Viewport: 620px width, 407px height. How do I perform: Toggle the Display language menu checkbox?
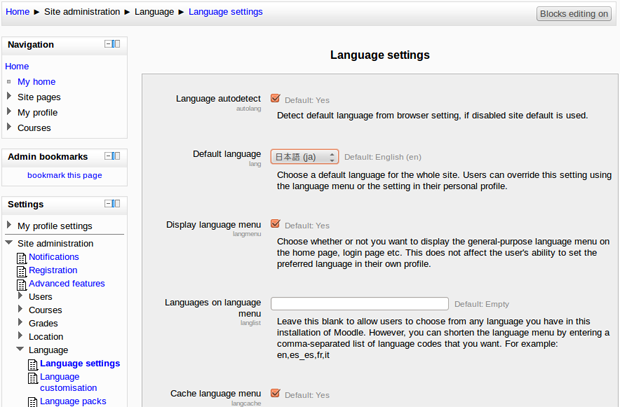coord(275,224)
